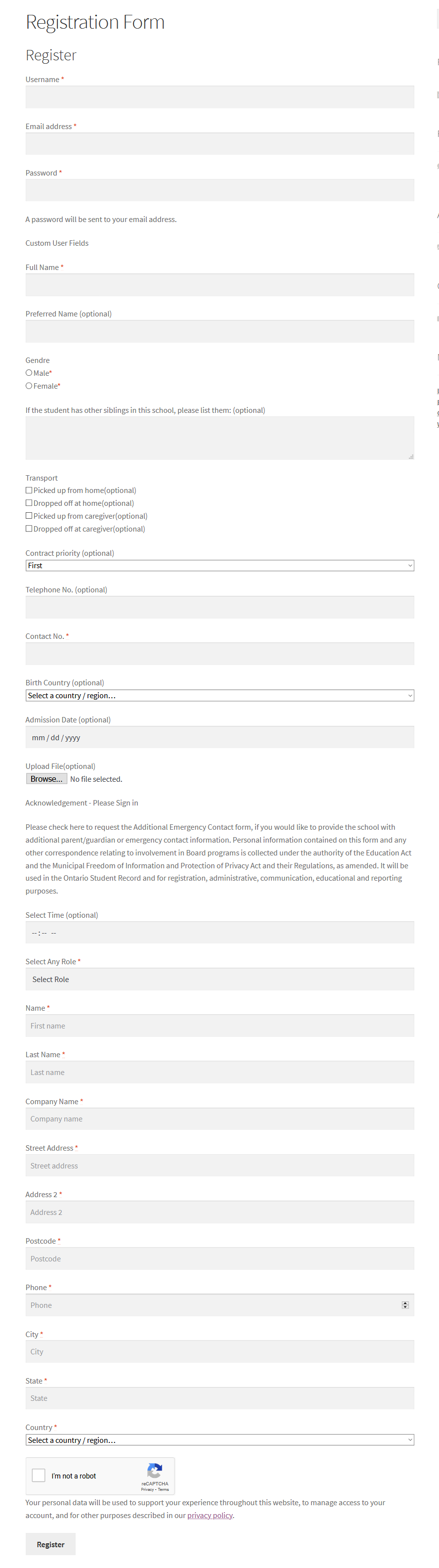
Task: Select the Female radio button
Action: point(29,385)
